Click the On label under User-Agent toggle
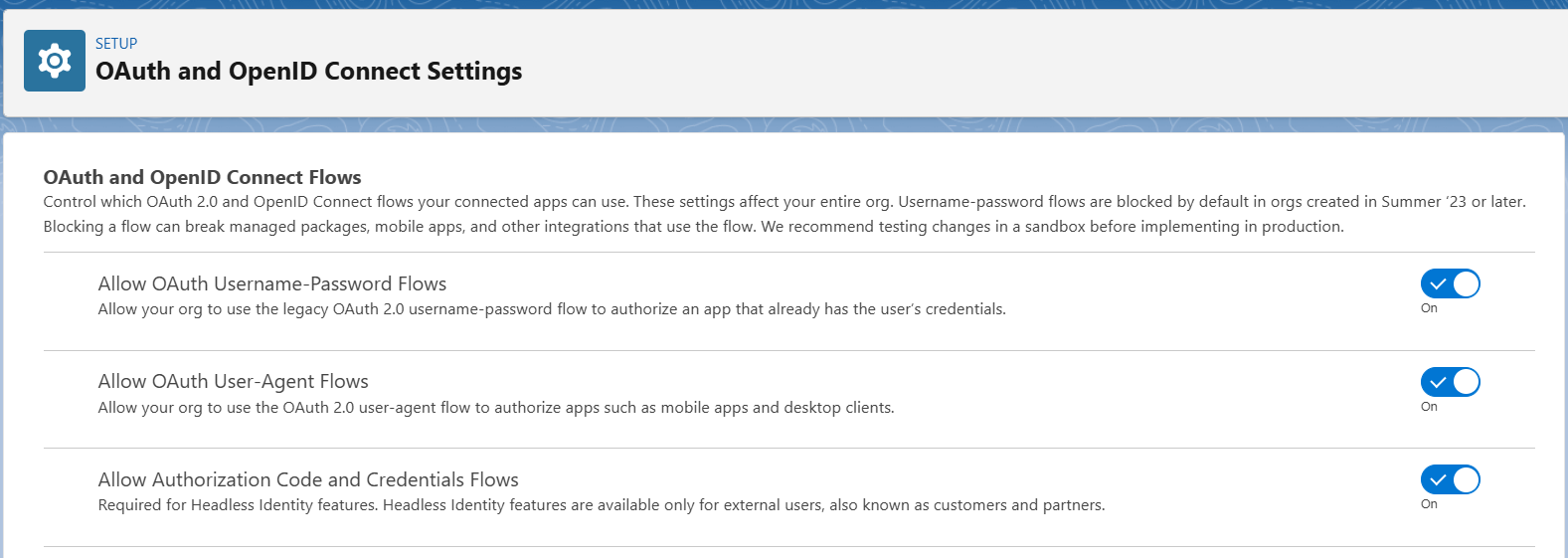The width and height of the screenshot is (1568, 558). coord(1429,407)
